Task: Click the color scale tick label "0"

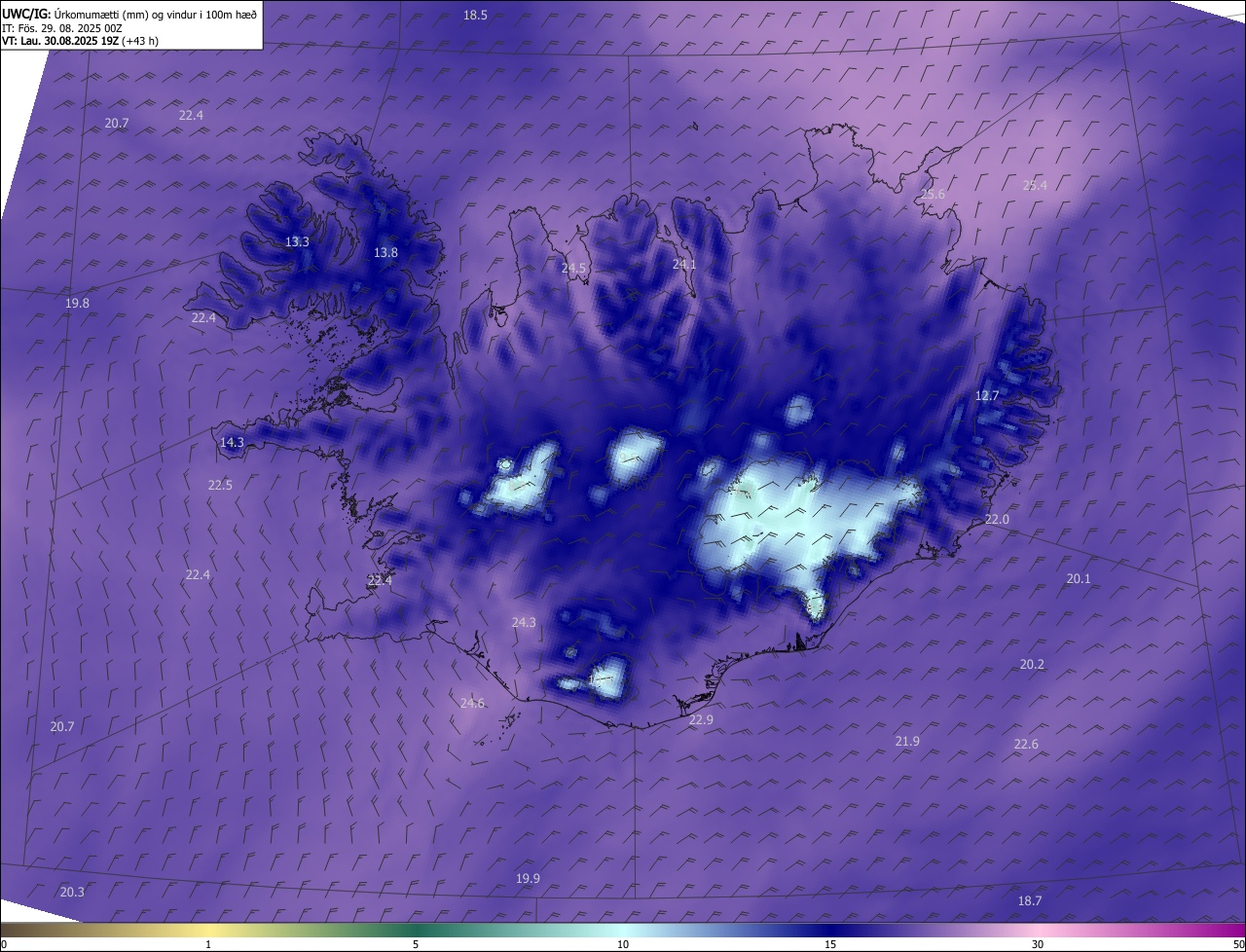Action: (x=4, y=944)
